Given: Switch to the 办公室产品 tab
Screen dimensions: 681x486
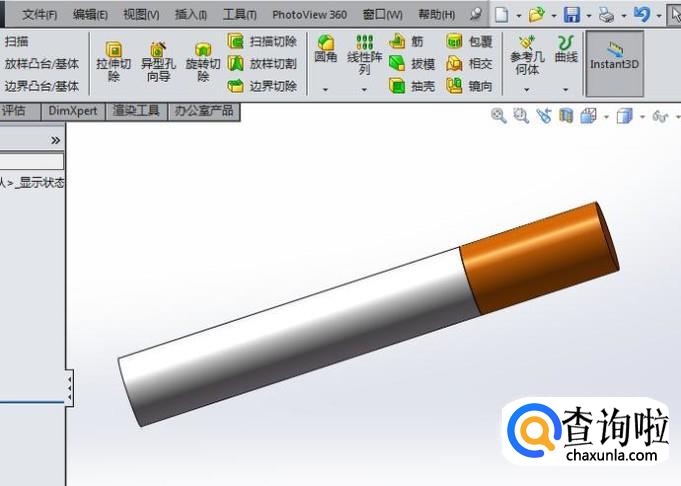Looking at the screenshot, I should [204, 111].
